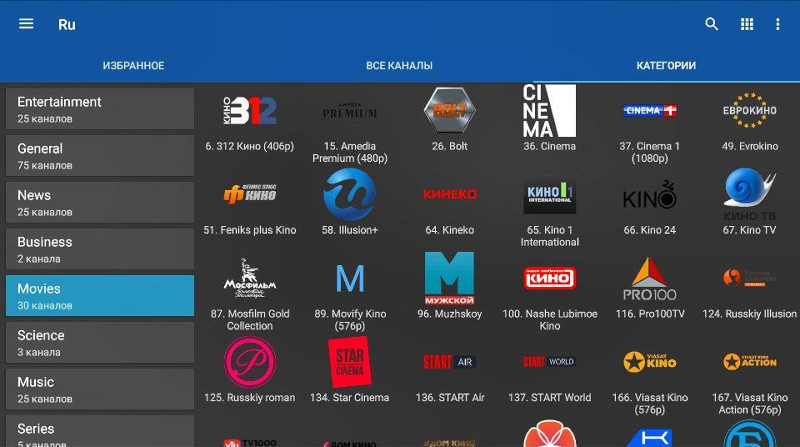Click the '125. Russkiy roman' label
800x447 pixels.
(250, 398)
